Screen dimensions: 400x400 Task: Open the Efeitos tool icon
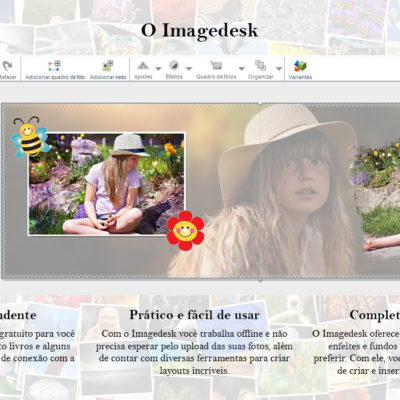(174, 65)
